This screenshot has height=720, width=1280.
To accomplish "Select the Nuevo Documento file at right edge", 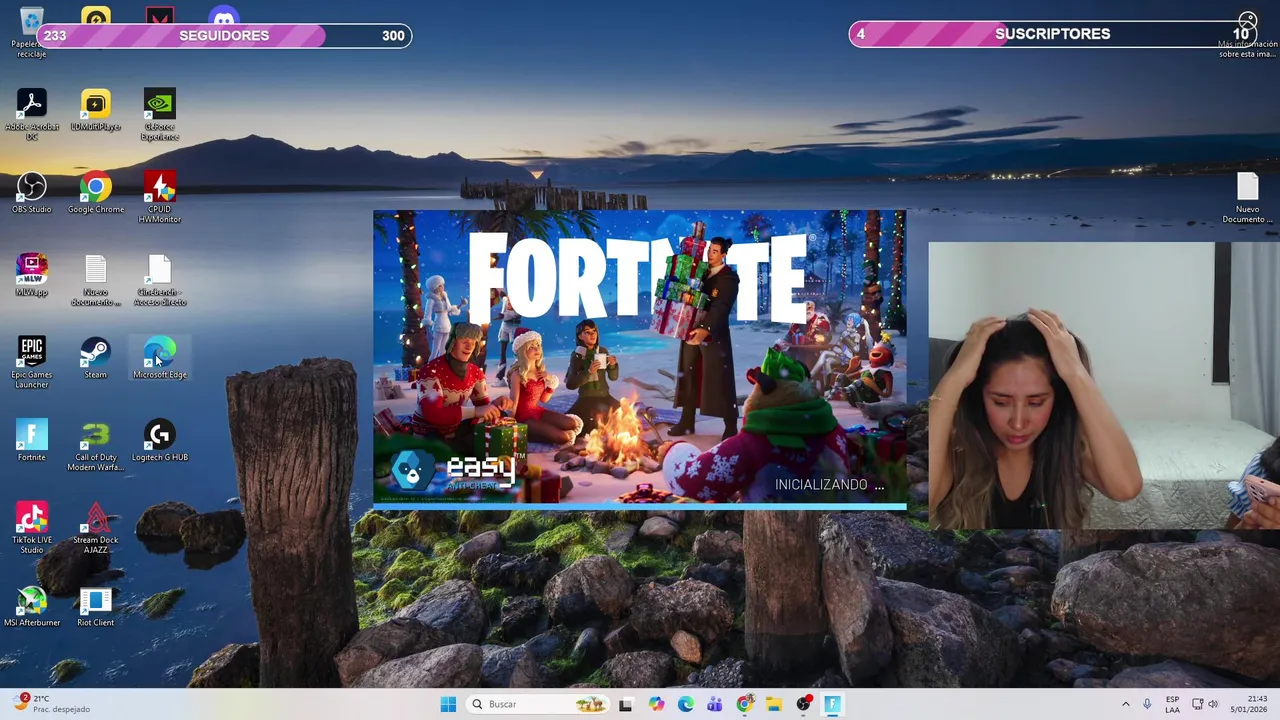I will 1247,198.
